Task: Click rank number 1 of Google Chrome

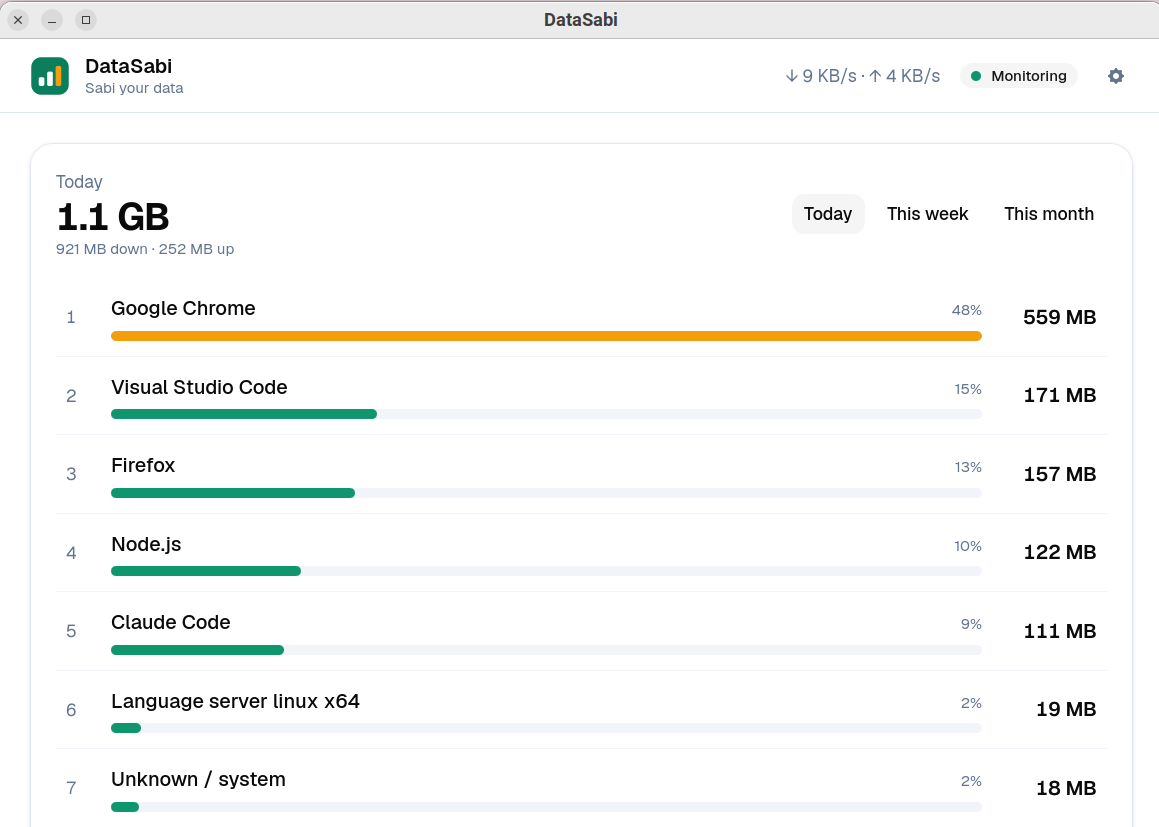Action: tap(71, 318)
